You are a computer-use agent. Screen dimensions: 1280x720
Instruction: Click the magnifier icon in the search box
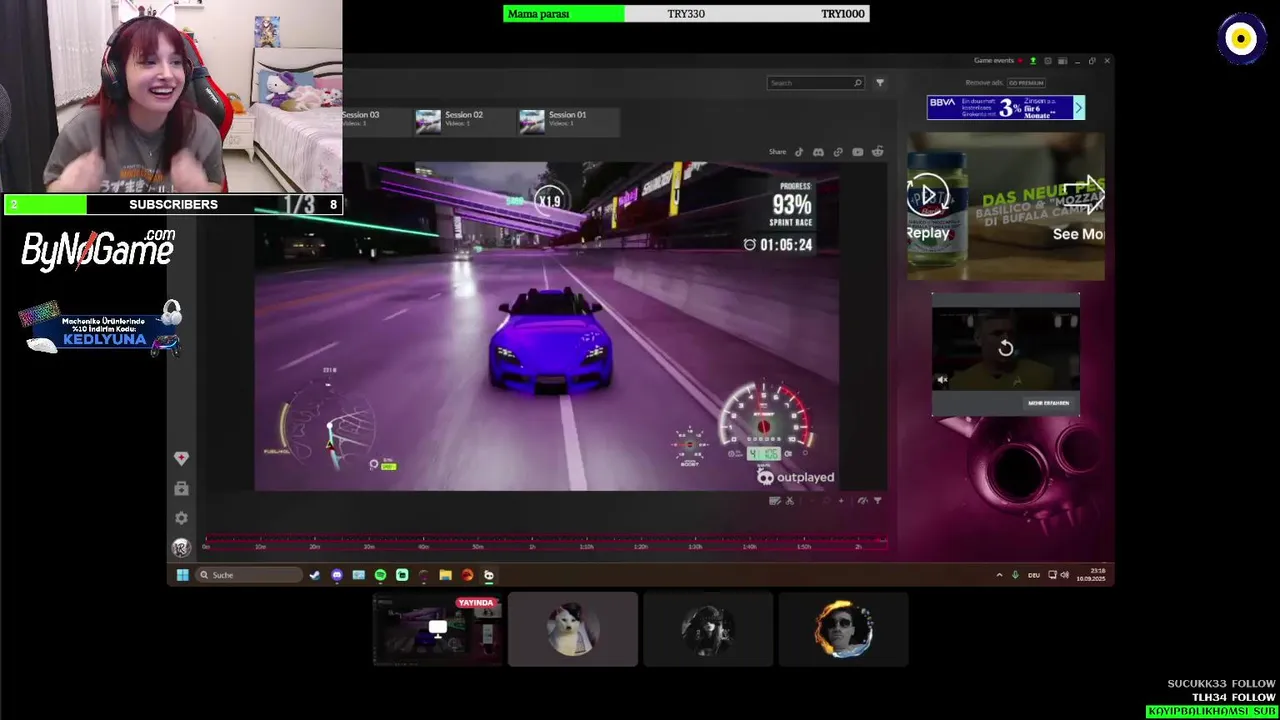click(858, 83)
